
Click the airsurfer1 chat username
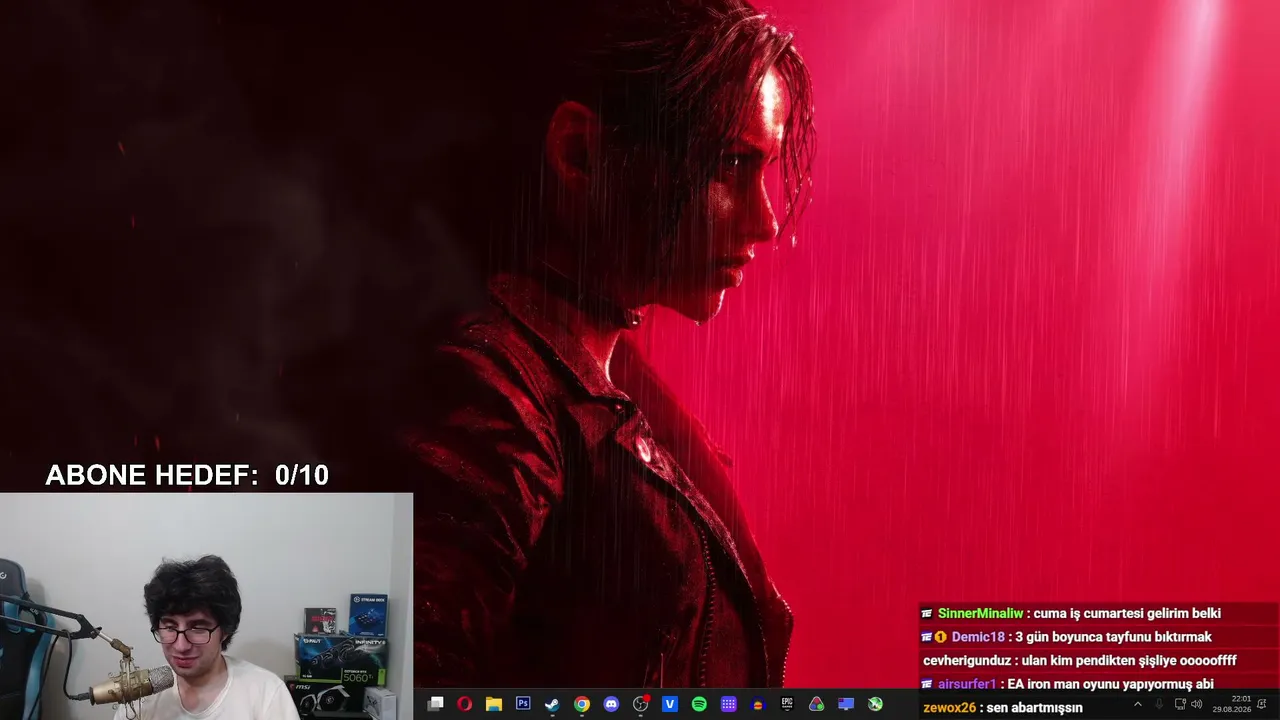(967, 684)
